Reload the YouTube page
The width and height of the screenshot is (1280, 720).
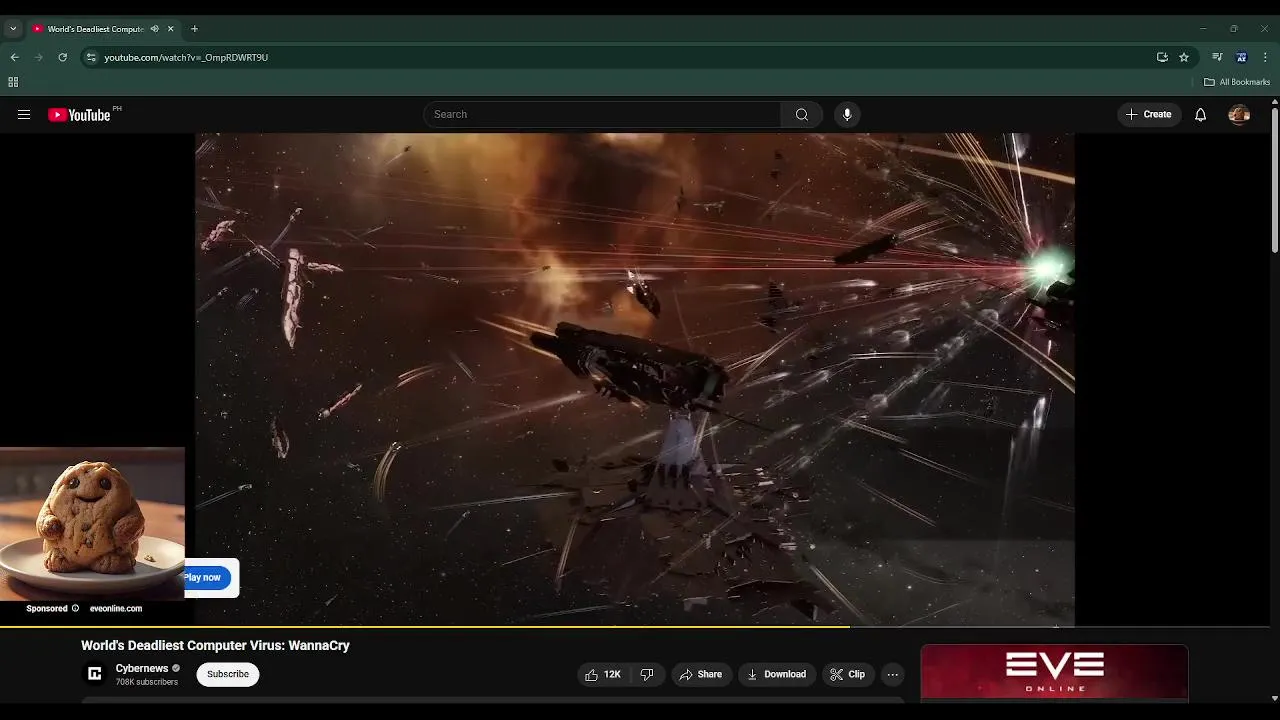point(62,57)
